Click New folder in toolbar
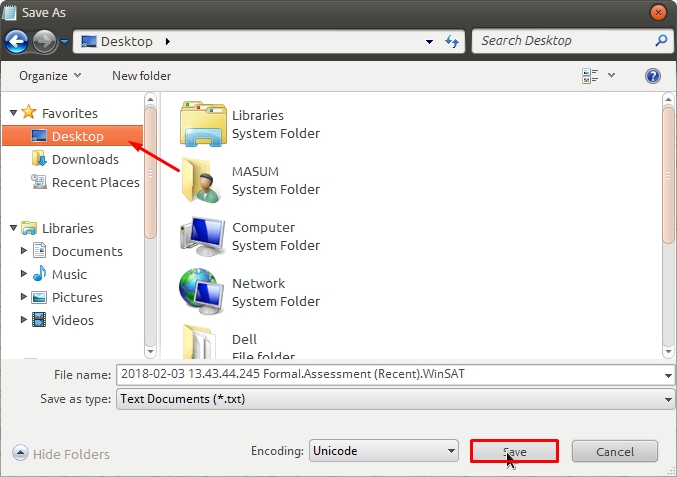The image size is (677, 477). click(141, 76)
